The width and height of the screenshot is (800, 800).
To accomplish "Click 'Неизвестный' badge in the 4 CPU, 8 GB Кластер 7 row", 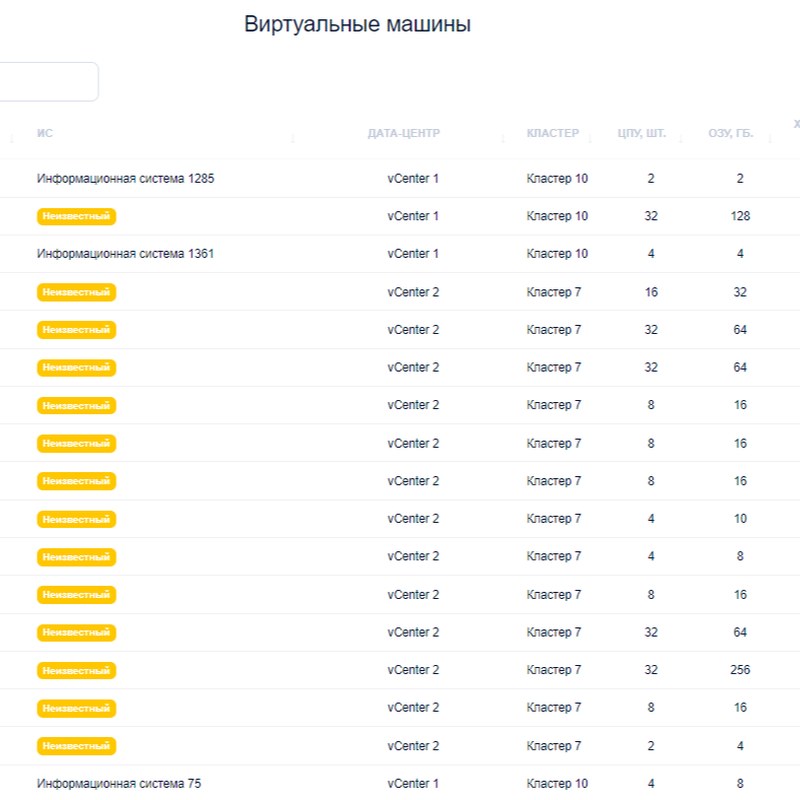I will point(77,557).
